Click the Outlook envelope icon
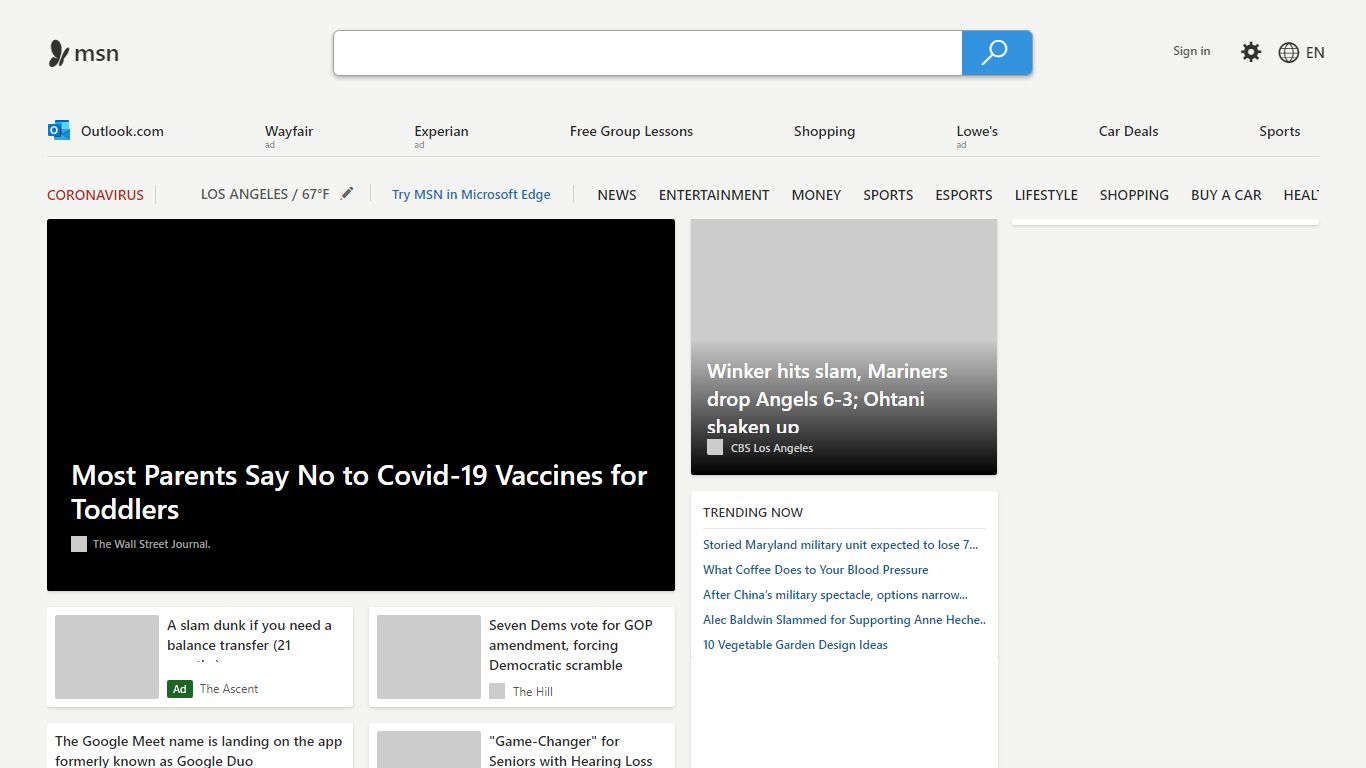 59,130
